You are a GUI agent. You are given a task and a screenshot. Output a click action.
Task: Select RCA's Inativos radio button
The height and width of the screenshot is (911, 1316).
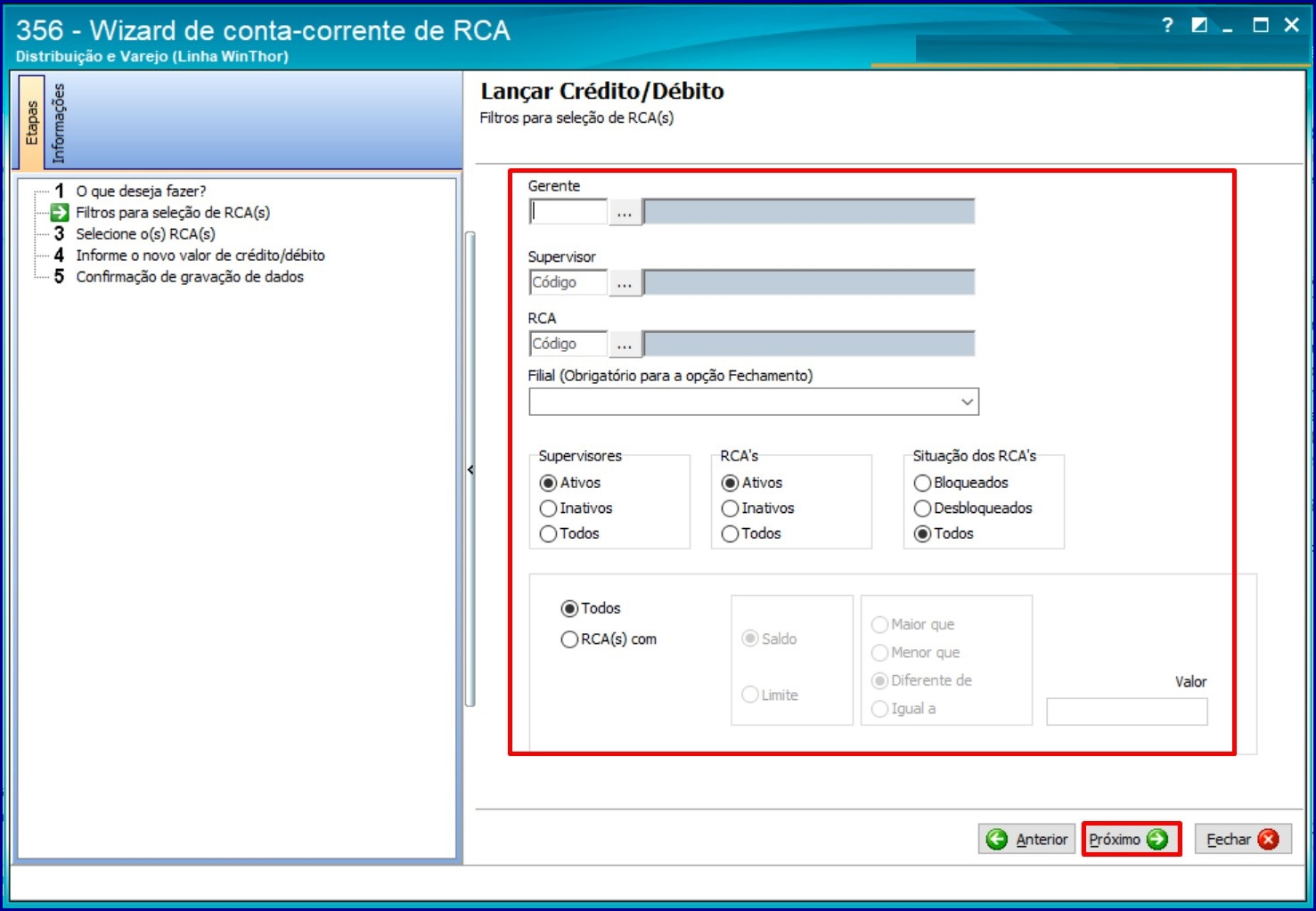tap(731, 508)
